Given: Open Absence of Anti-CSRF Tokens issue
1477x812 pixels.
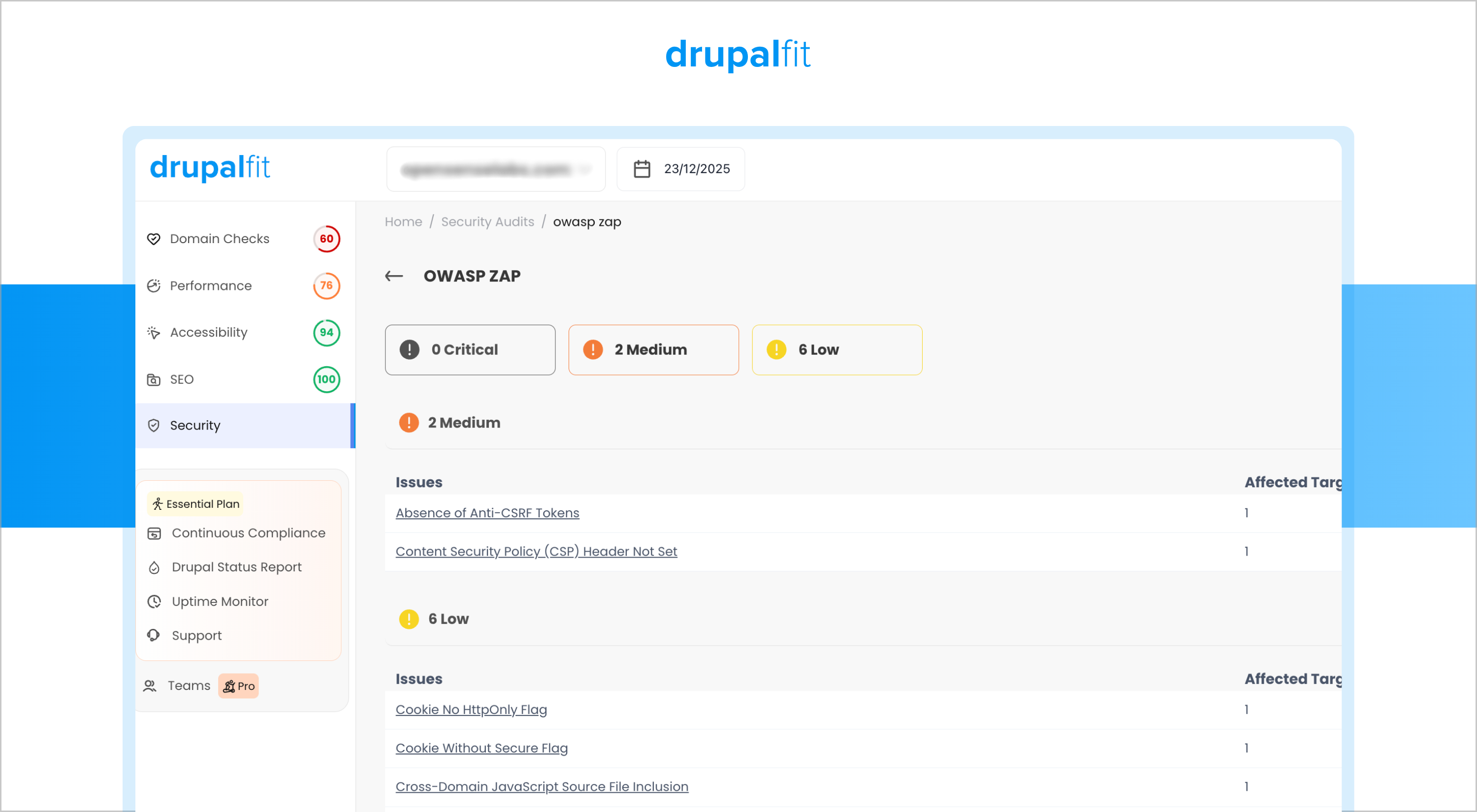Looking at the screenshot, I should point(487,513).
